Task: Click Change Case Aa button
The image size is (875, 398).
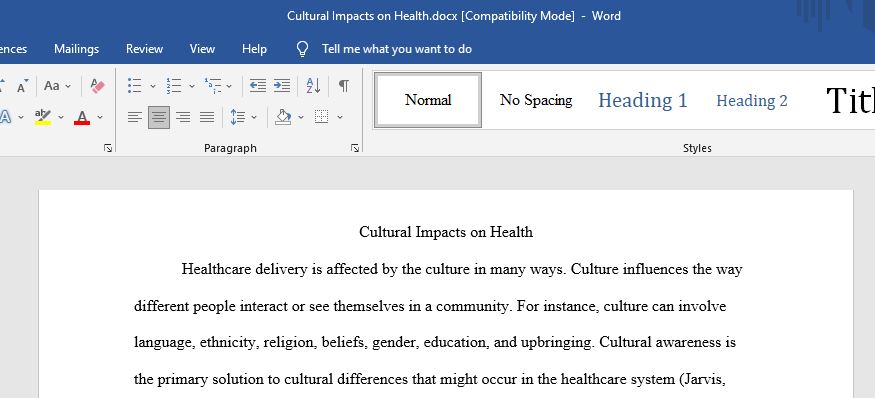Action: coord(52,86)
